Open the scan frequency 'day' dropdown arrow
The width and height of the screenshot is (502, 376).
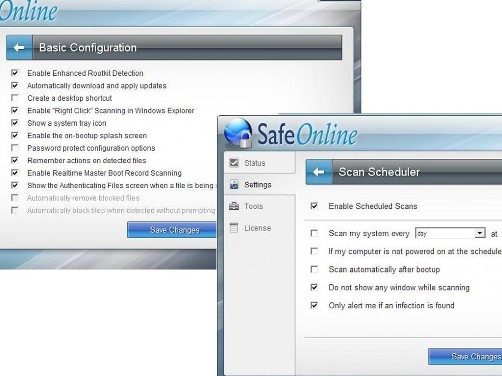(480, 233)
